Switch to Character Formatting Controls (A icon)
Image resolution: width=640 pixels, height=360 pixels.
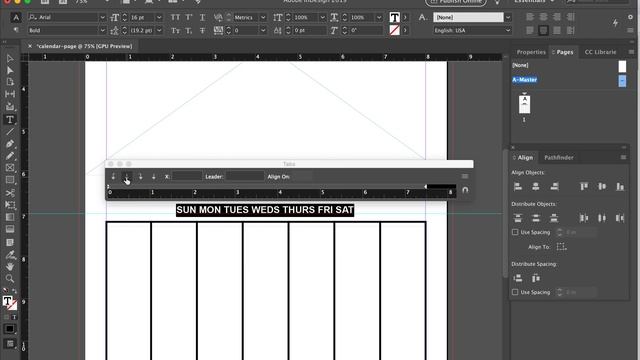16,18
